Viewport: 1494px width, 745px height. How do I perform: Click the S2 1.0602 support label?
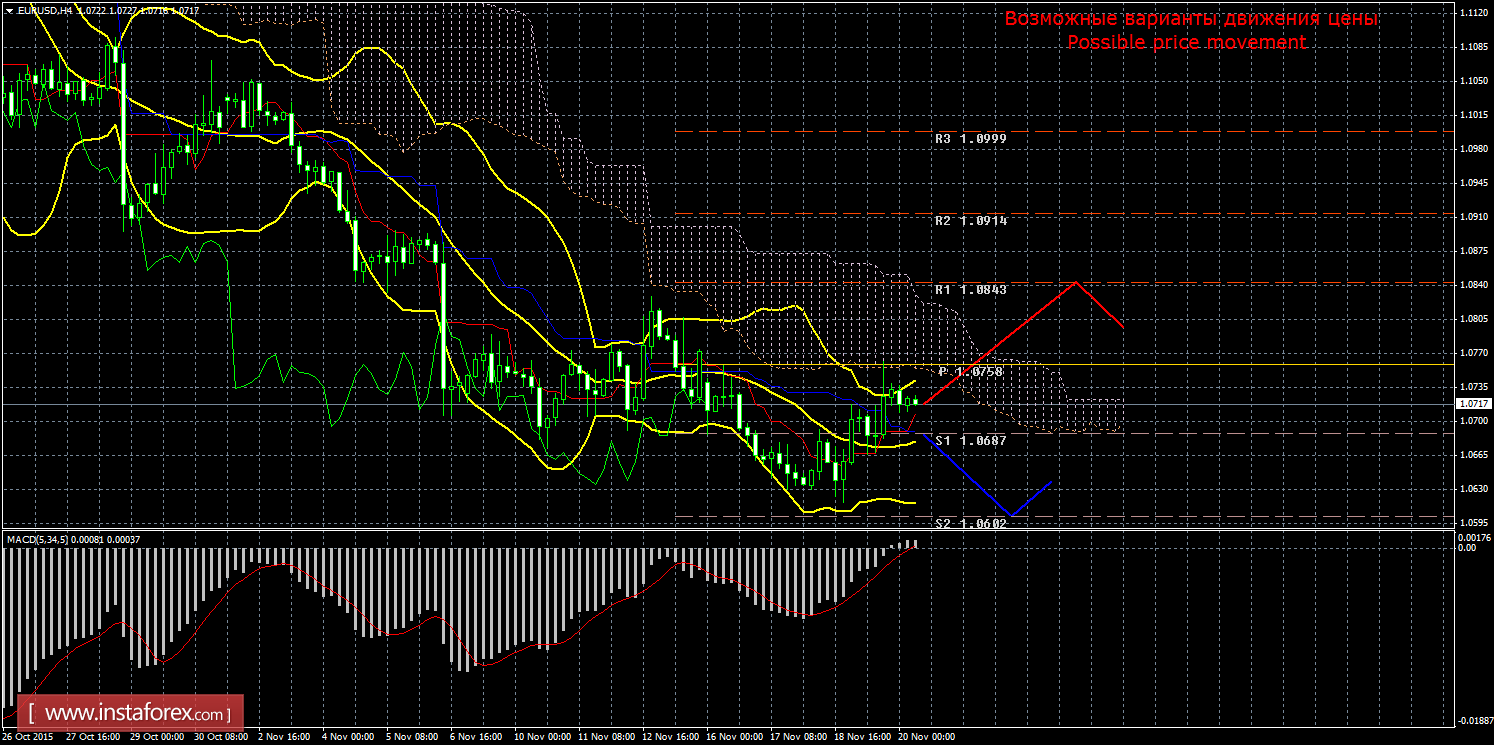point(970,523)
